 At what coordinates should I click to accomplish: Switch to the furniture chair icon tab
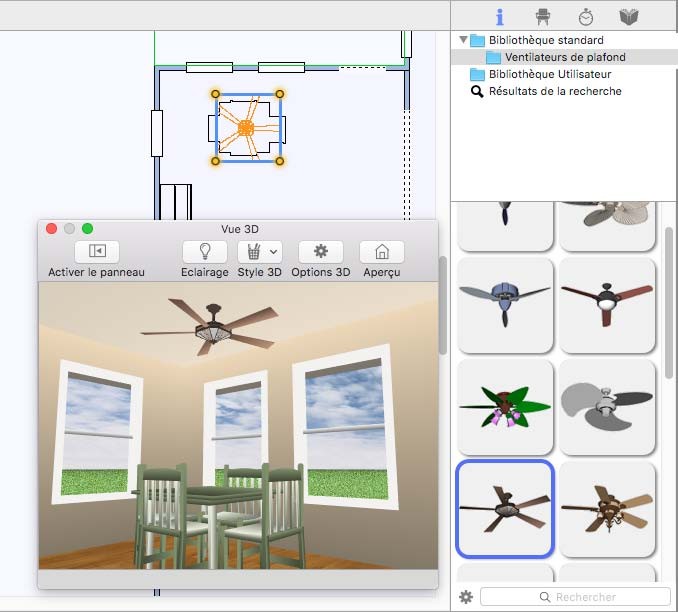pyautogui.click(x=543, y=17)
